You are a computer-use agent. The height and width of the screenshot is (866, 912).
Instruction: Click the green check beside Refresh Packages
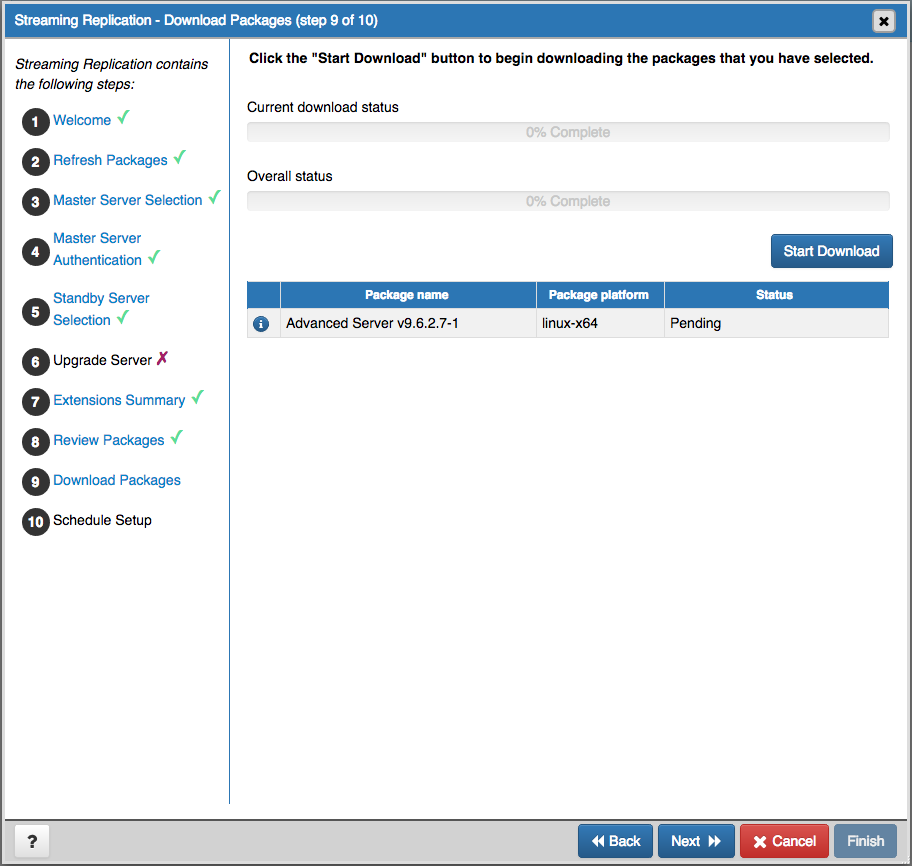[180, 157]
